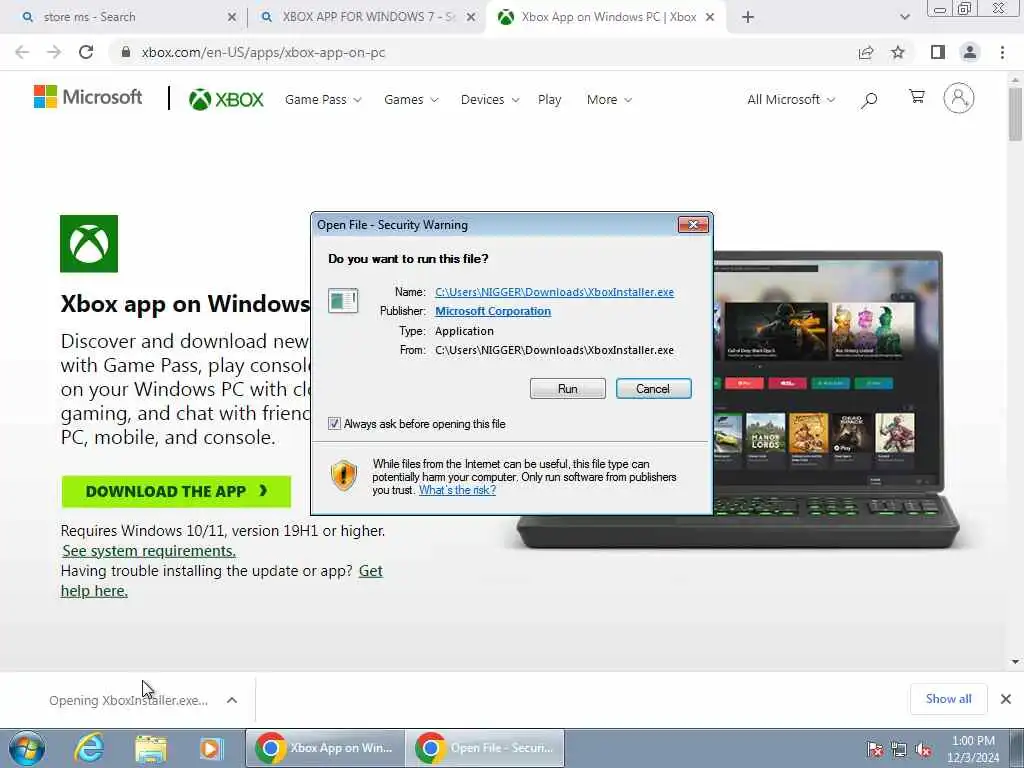Expand the More menu
Screen dimensions: 1024x768
pyautogui.click(x=609, y=100)
